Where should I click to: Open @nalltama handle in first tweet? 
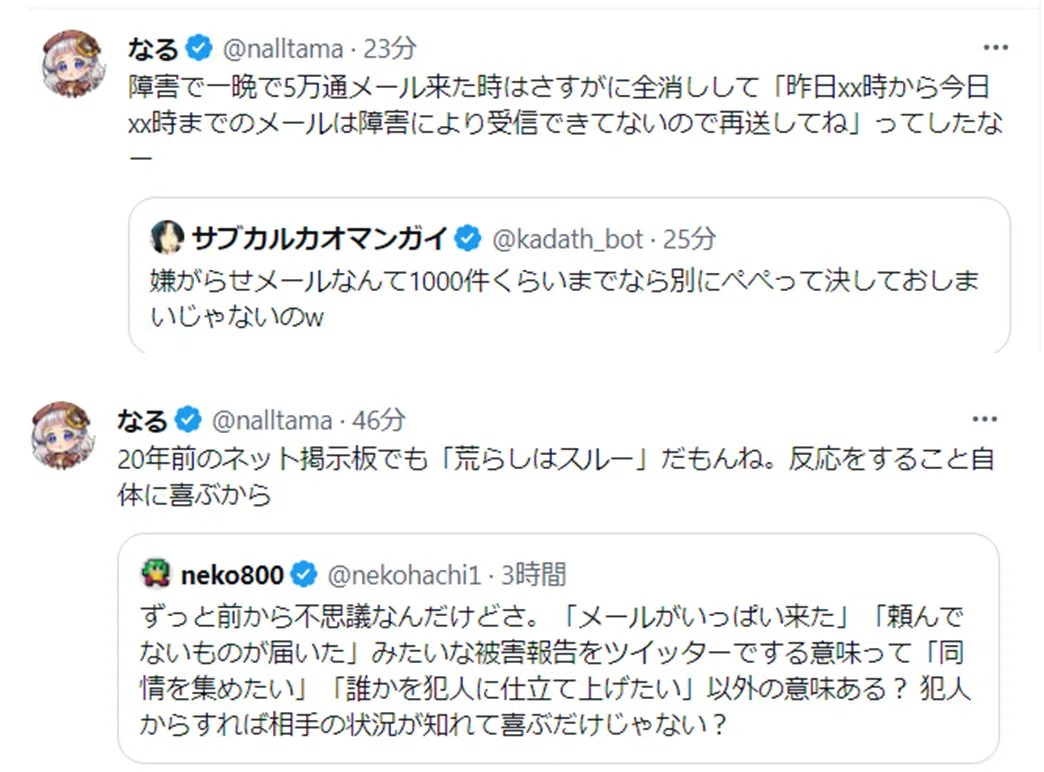click(283, 49)
